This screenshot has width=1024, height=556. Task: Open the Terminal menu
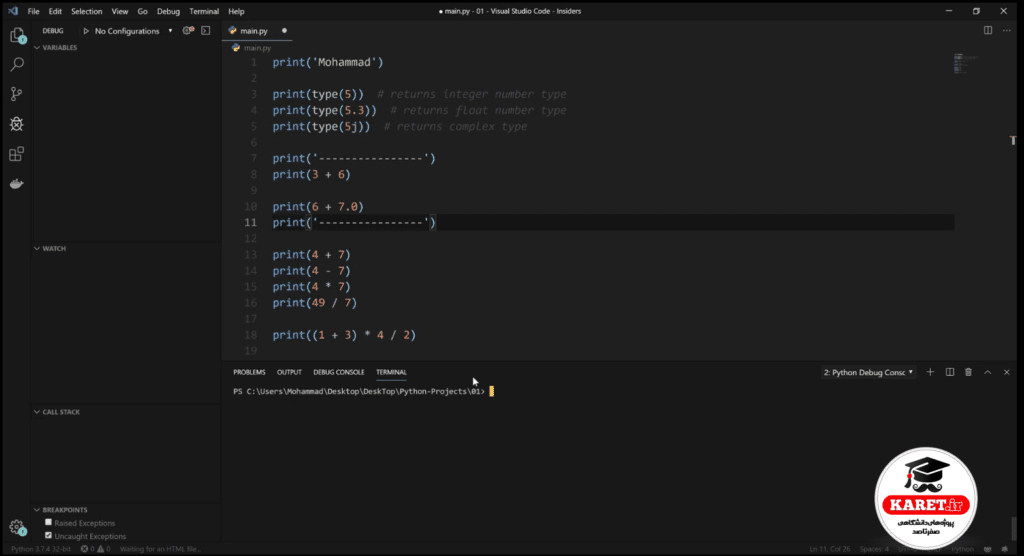pos(204,11)
